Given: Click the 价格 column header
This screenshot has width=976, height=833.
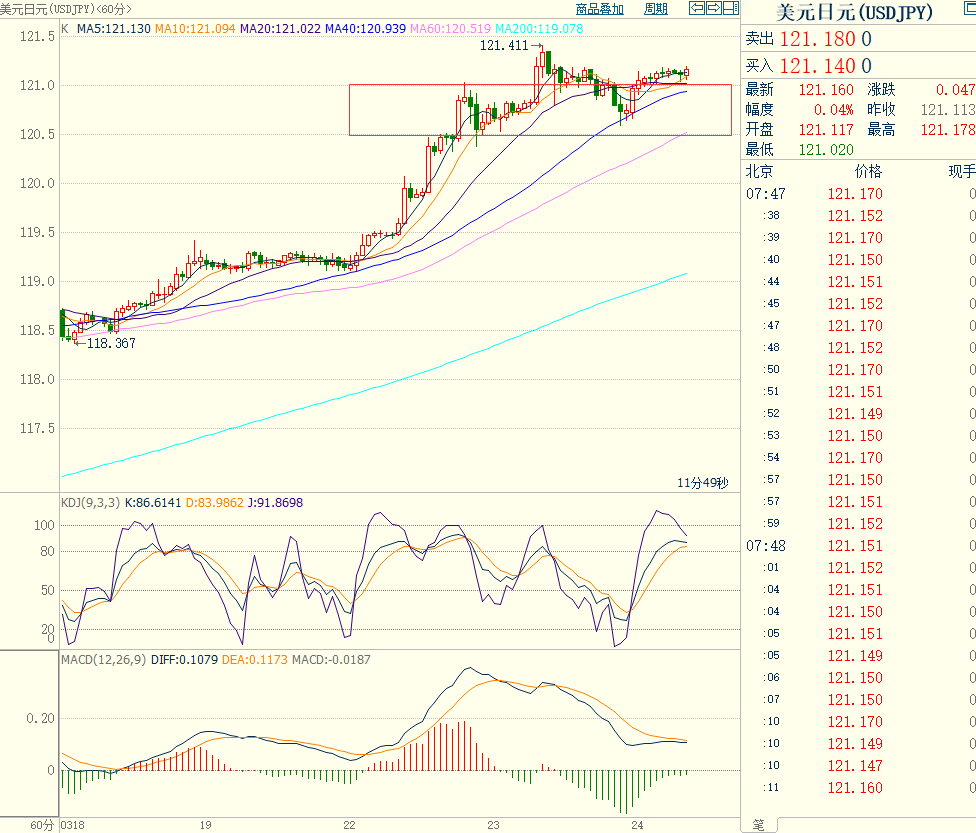Looking at the screenshot, I should [x=868, y=171].
